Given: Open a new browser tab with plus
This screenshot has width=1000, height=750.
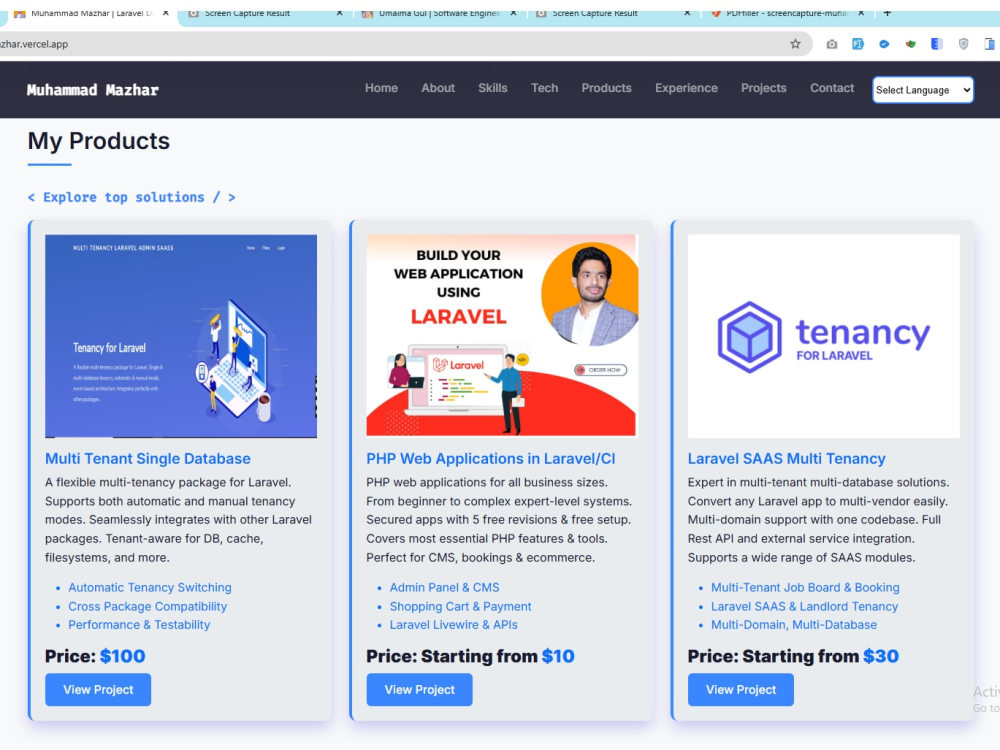Looking at the screenshot, I should point(887,13).
